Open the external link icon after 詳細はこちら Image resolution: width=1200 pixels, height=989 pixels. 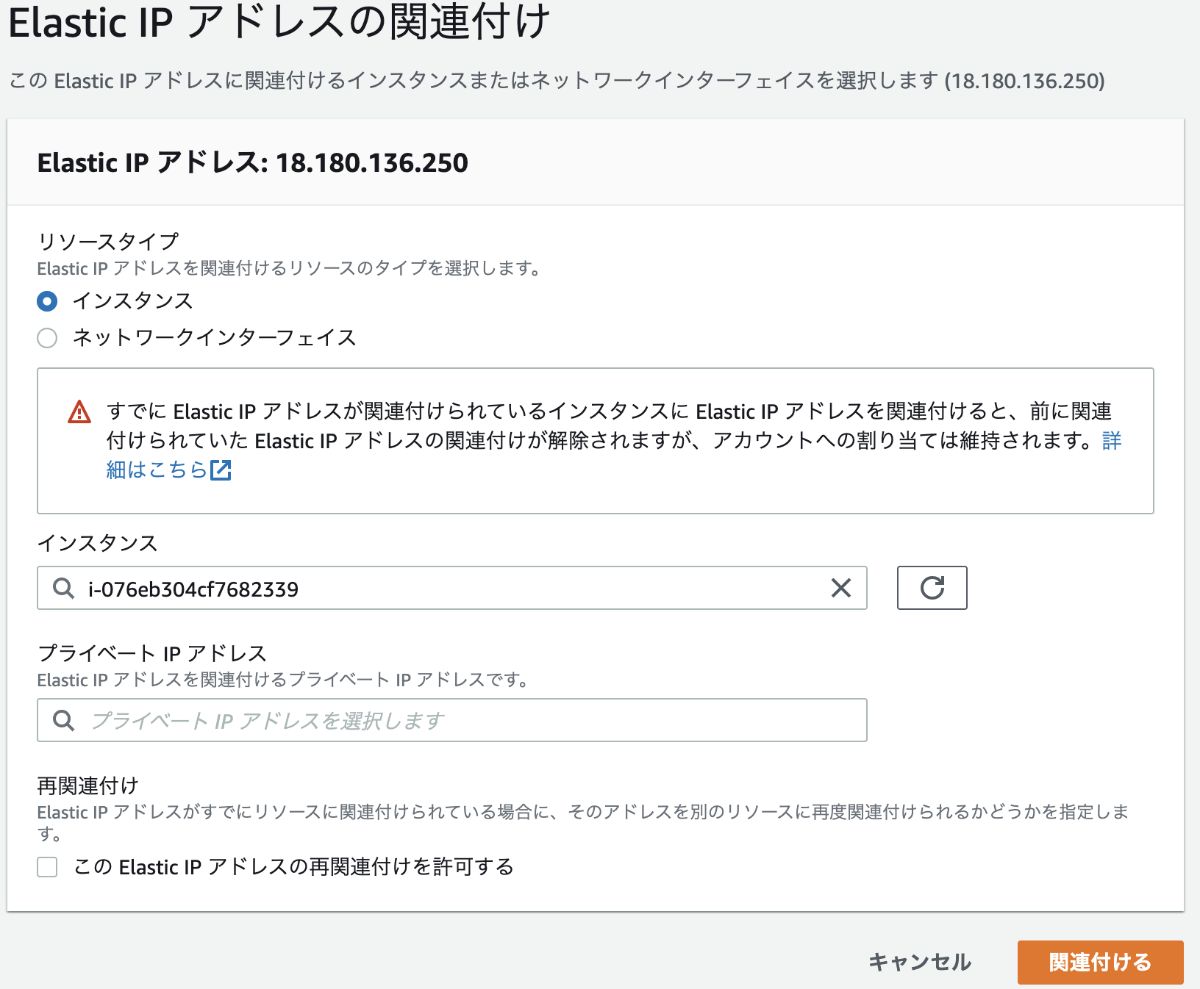click(221, 469)
